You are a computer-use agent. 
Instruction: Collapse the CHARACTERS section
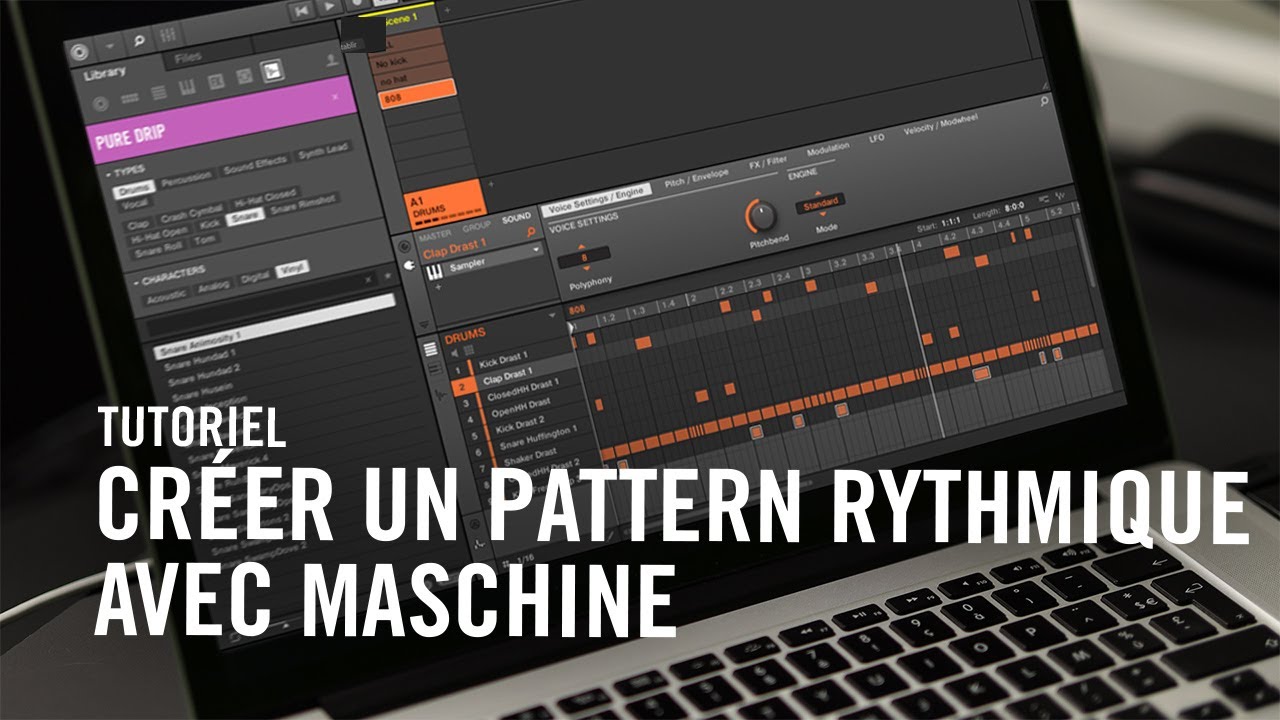click(x=136, y=282)
